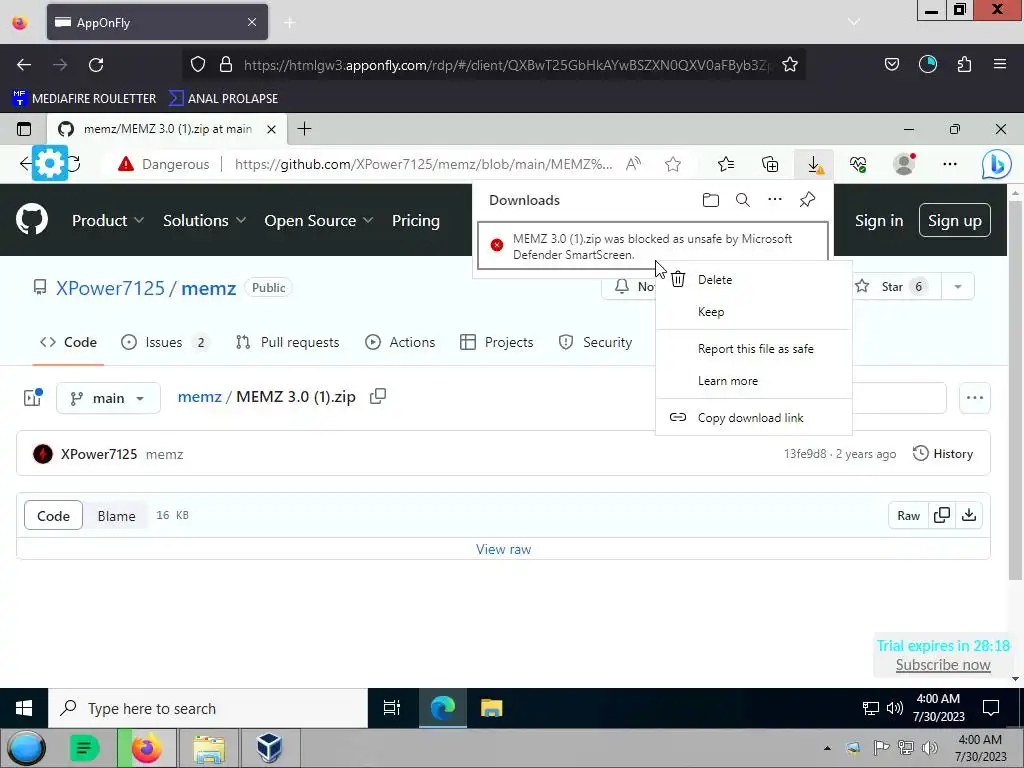Download raw file icon
Screen dimensions: 1024x768
click(x=969, y=515)
